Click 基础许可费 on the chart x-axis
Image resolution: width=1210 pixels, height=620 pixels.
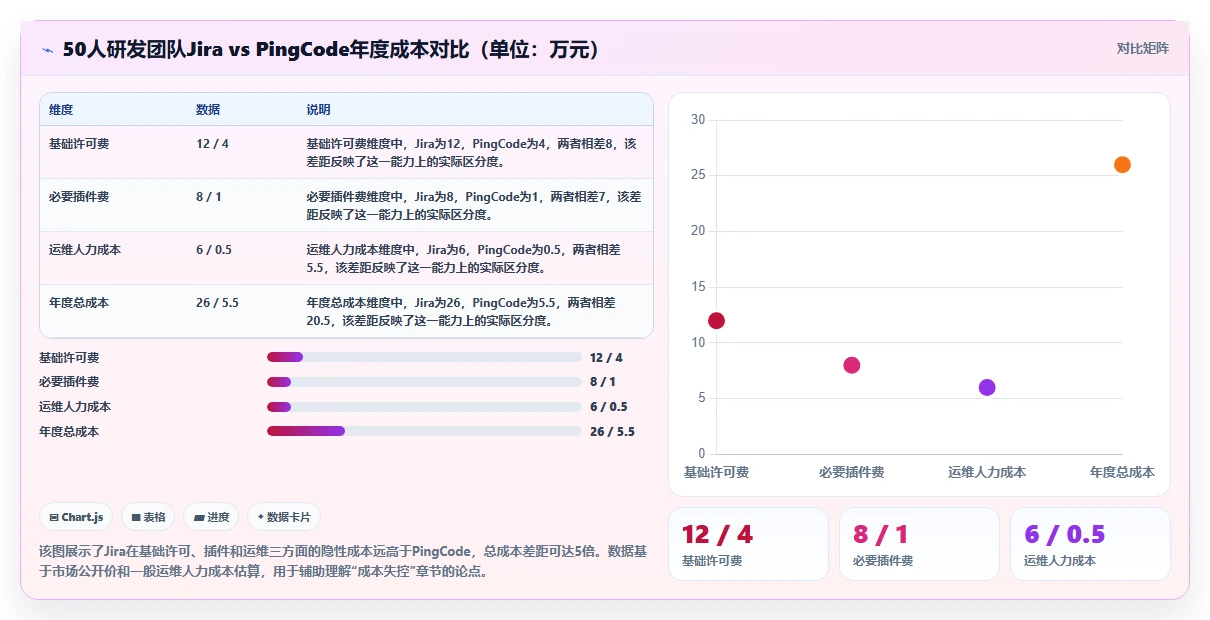pyautogui.click(x=716, y=472)
